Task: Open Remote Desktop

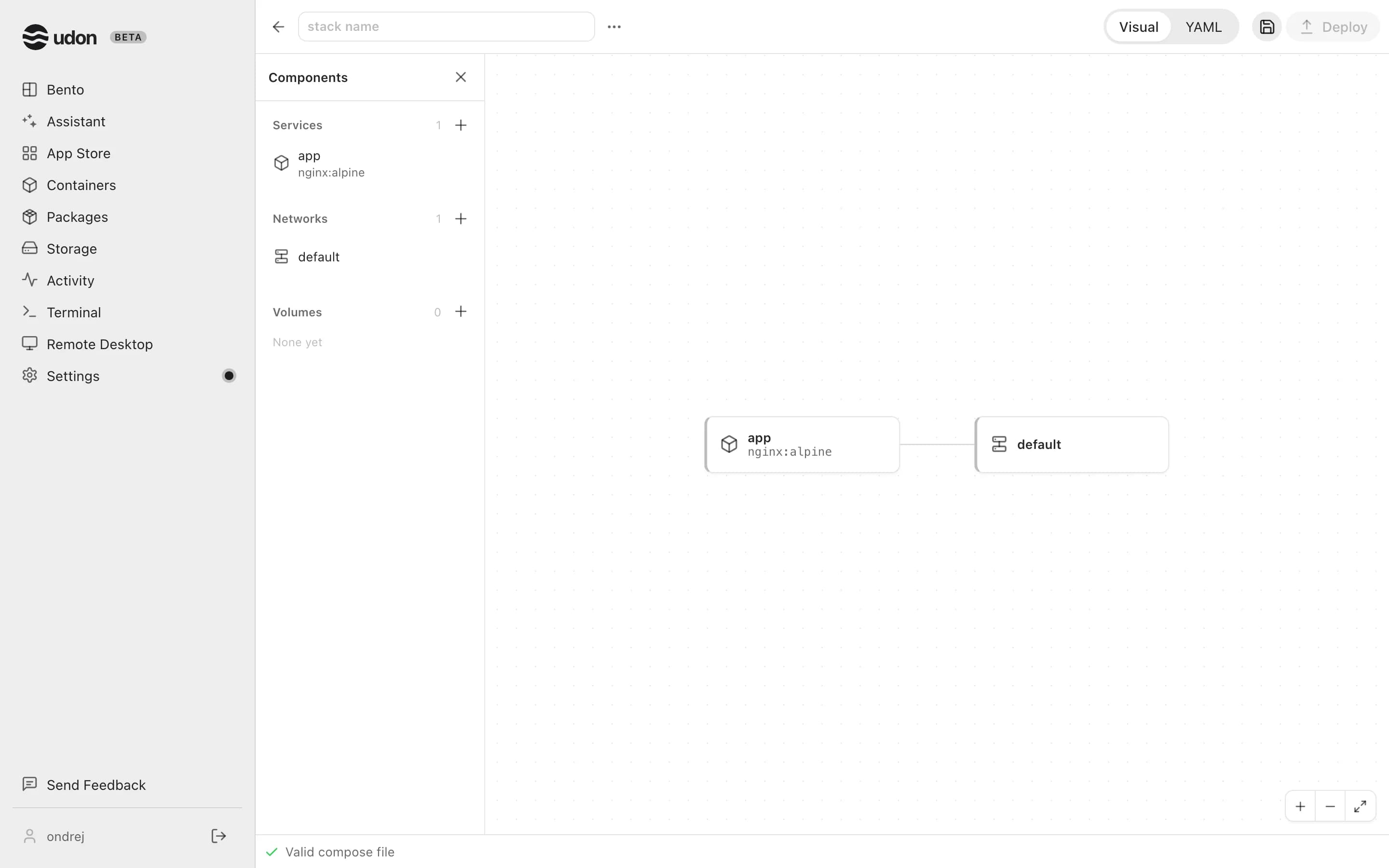Action: pos(127,344)
